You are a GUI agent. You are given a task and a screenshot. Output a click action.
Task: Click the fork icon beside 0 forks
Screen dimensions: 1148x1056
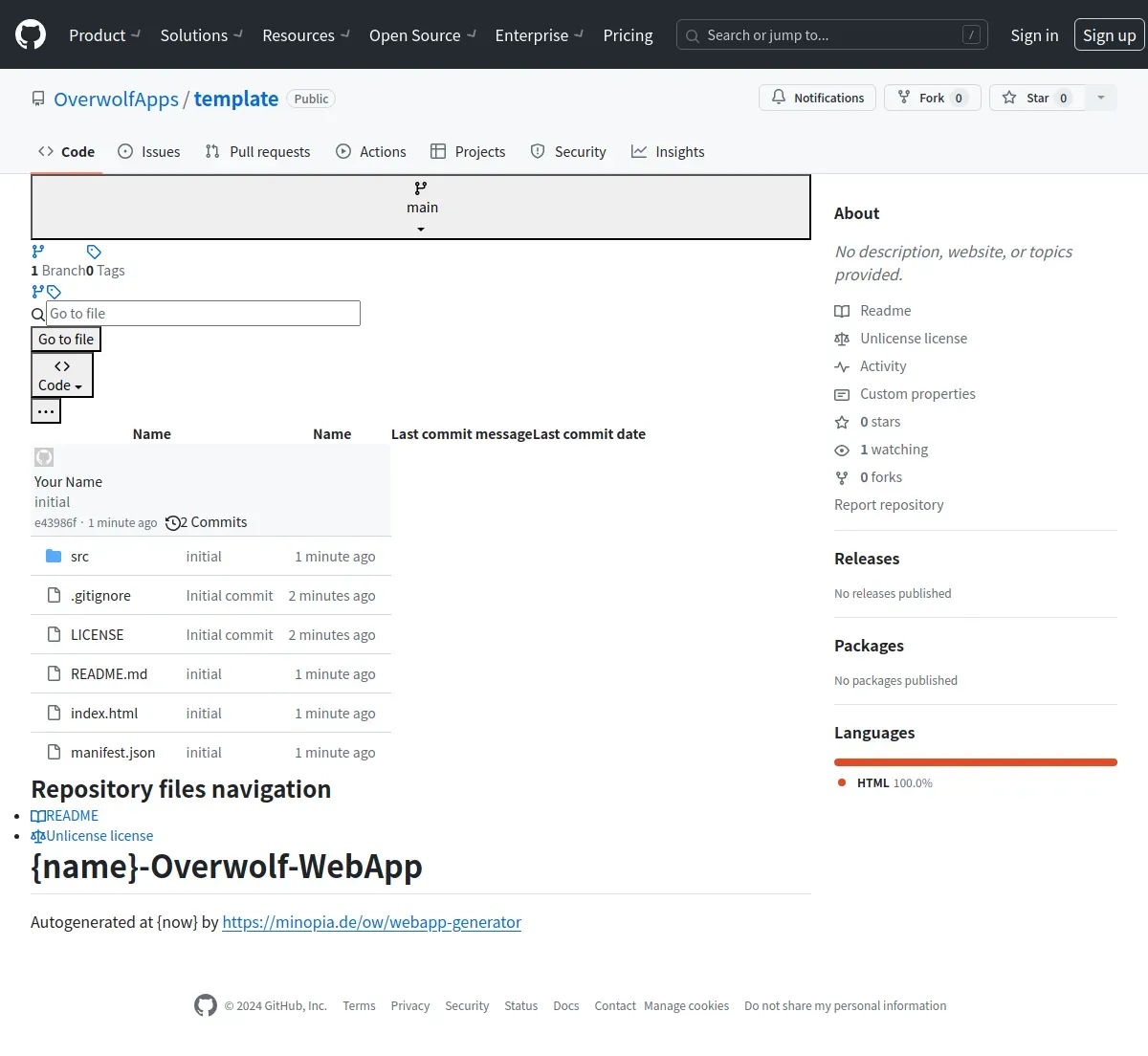pyautogui.click(x=842, y=477)
